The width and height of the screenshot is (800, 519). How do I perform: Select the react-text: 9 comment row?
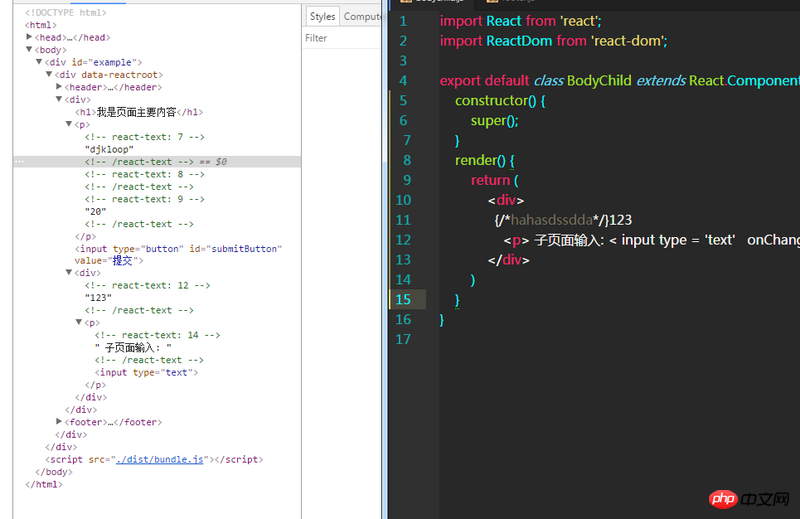(145, 199)
